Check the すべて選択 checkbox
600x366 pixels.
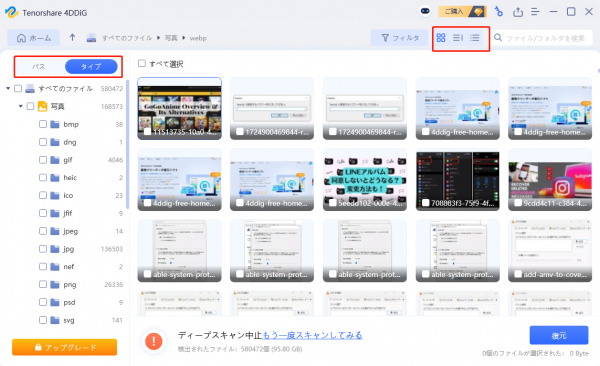pyautogui.click(x=142, y=63)
